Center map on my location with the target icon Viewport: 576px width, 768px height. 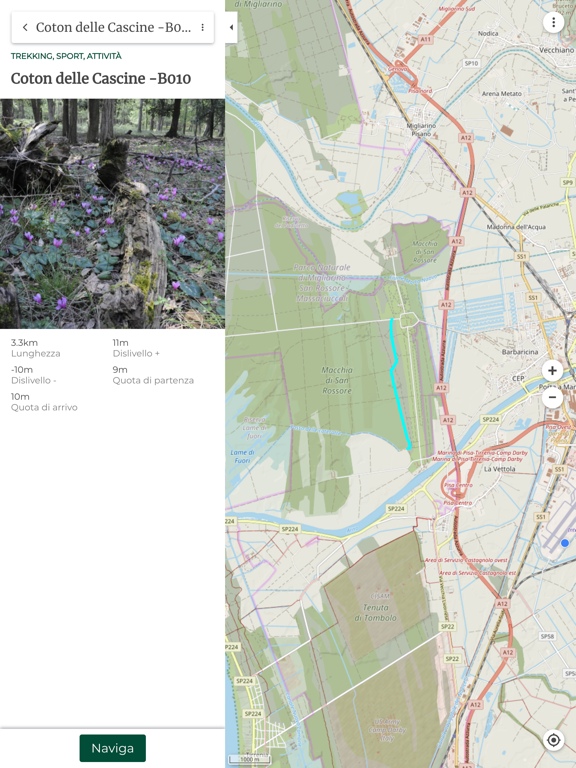(x=553, y=740)
